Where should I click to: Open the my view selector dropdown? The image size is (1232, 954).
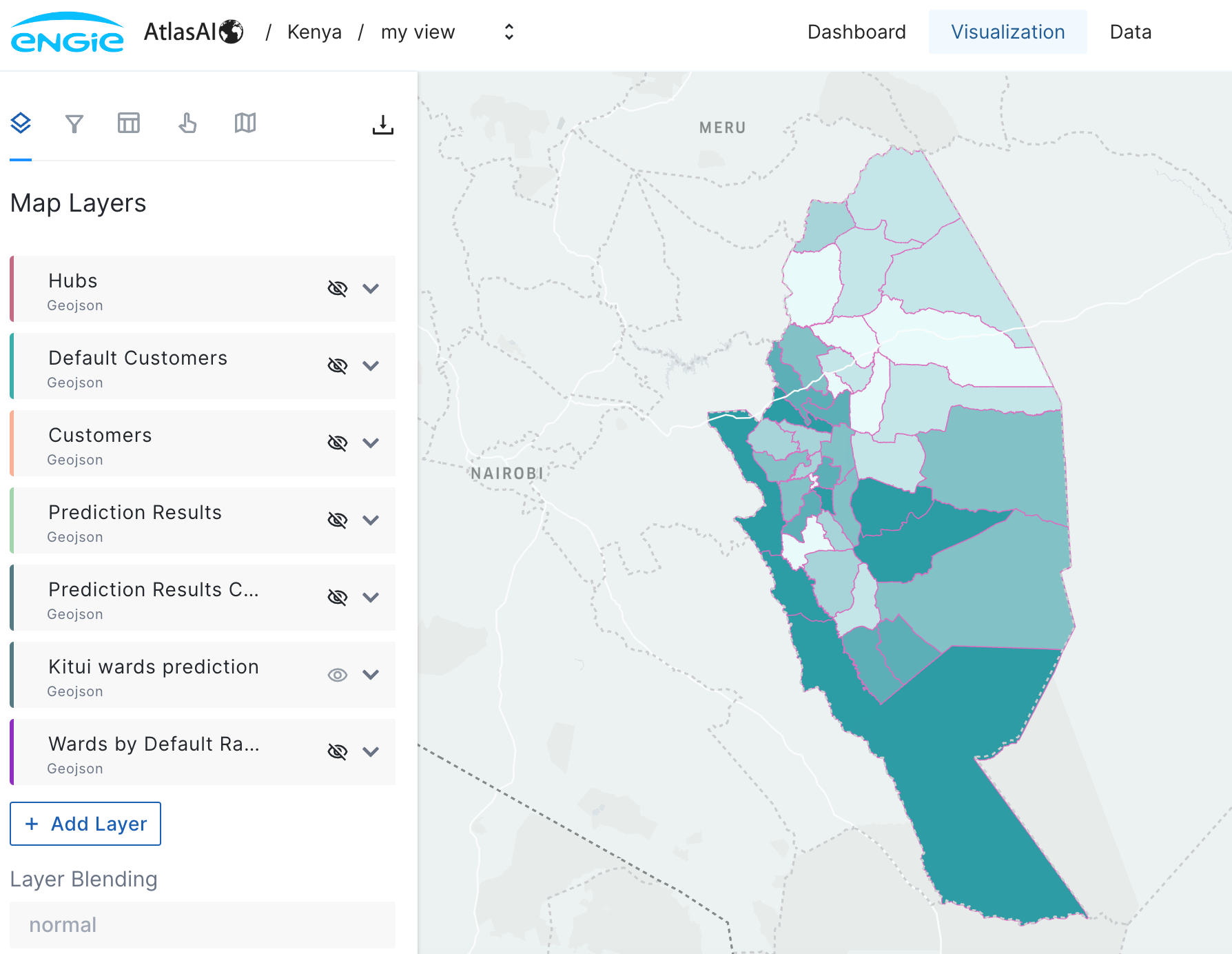pos(509,32)
